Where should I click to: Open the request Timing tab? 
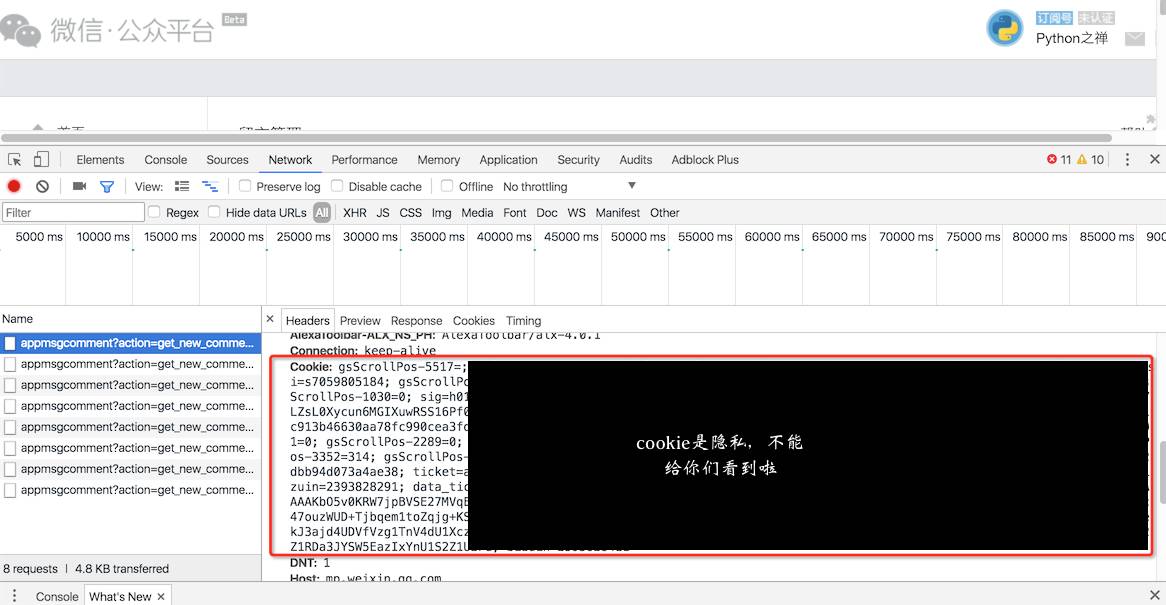click(524, 321)
